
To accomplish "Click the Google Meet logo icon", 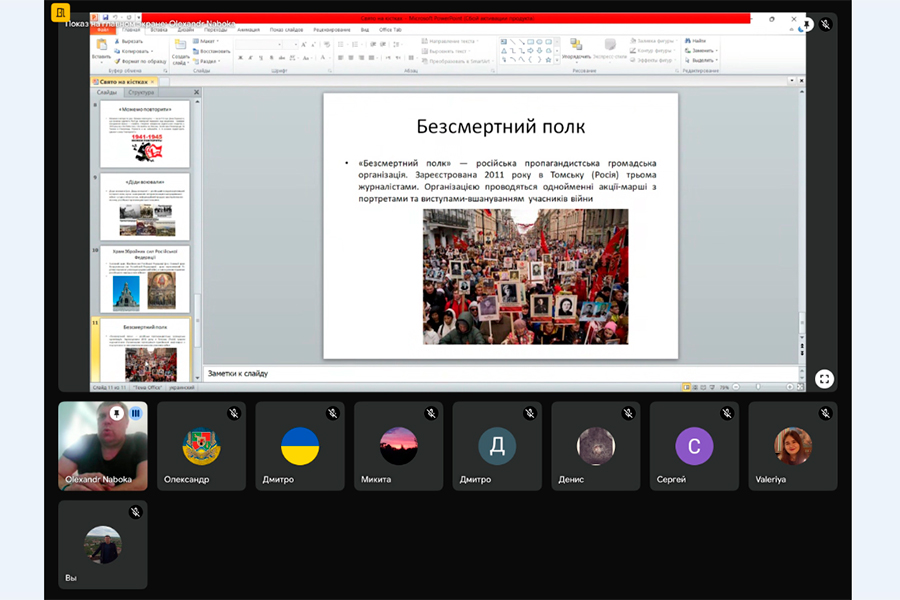I will tap(62, 12).
